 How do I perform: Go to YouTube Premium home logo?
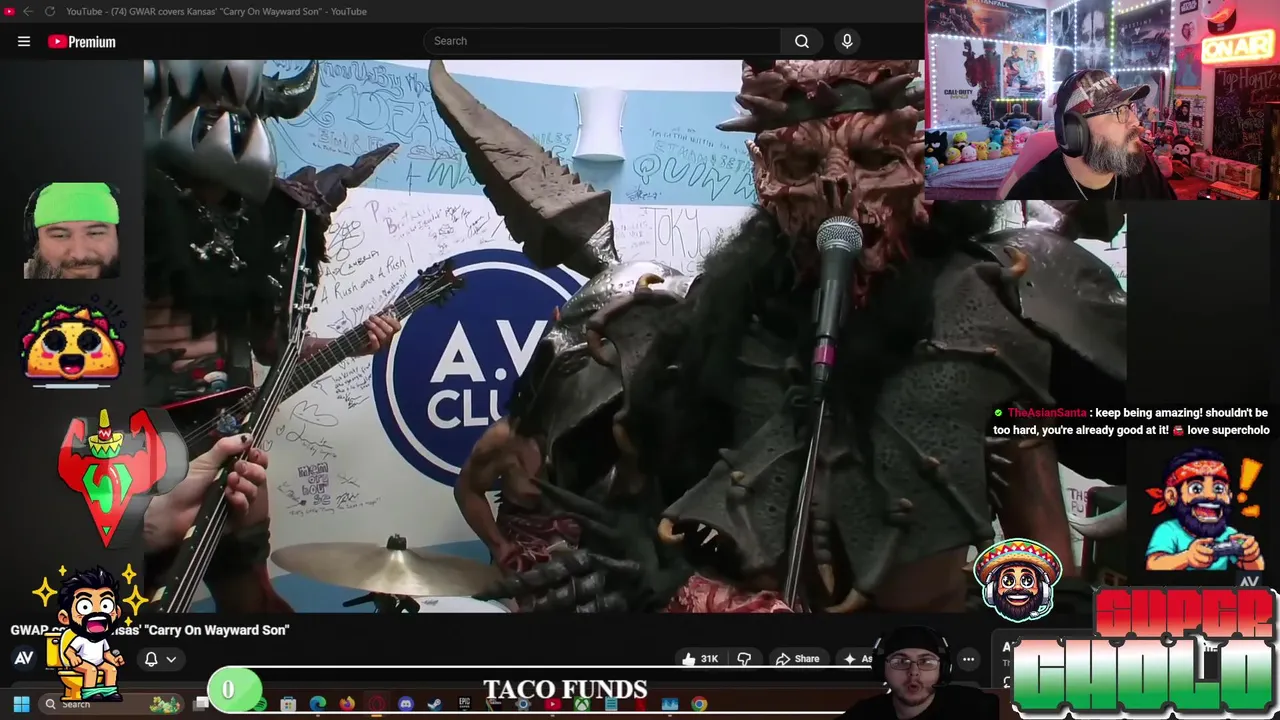click(82, 41)
